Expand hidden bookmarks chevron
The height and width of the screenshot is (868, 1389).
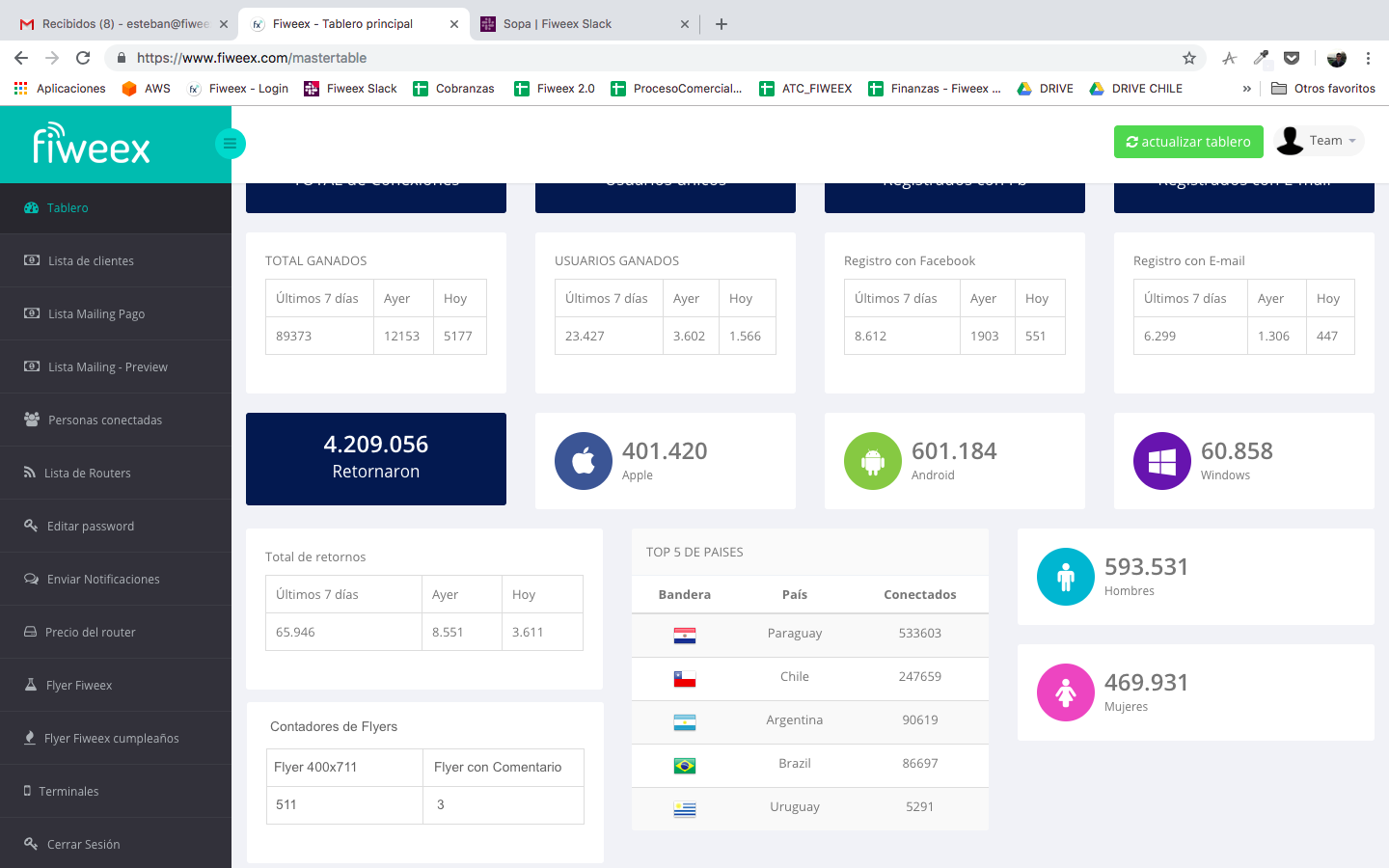[x=1246, y=89]
